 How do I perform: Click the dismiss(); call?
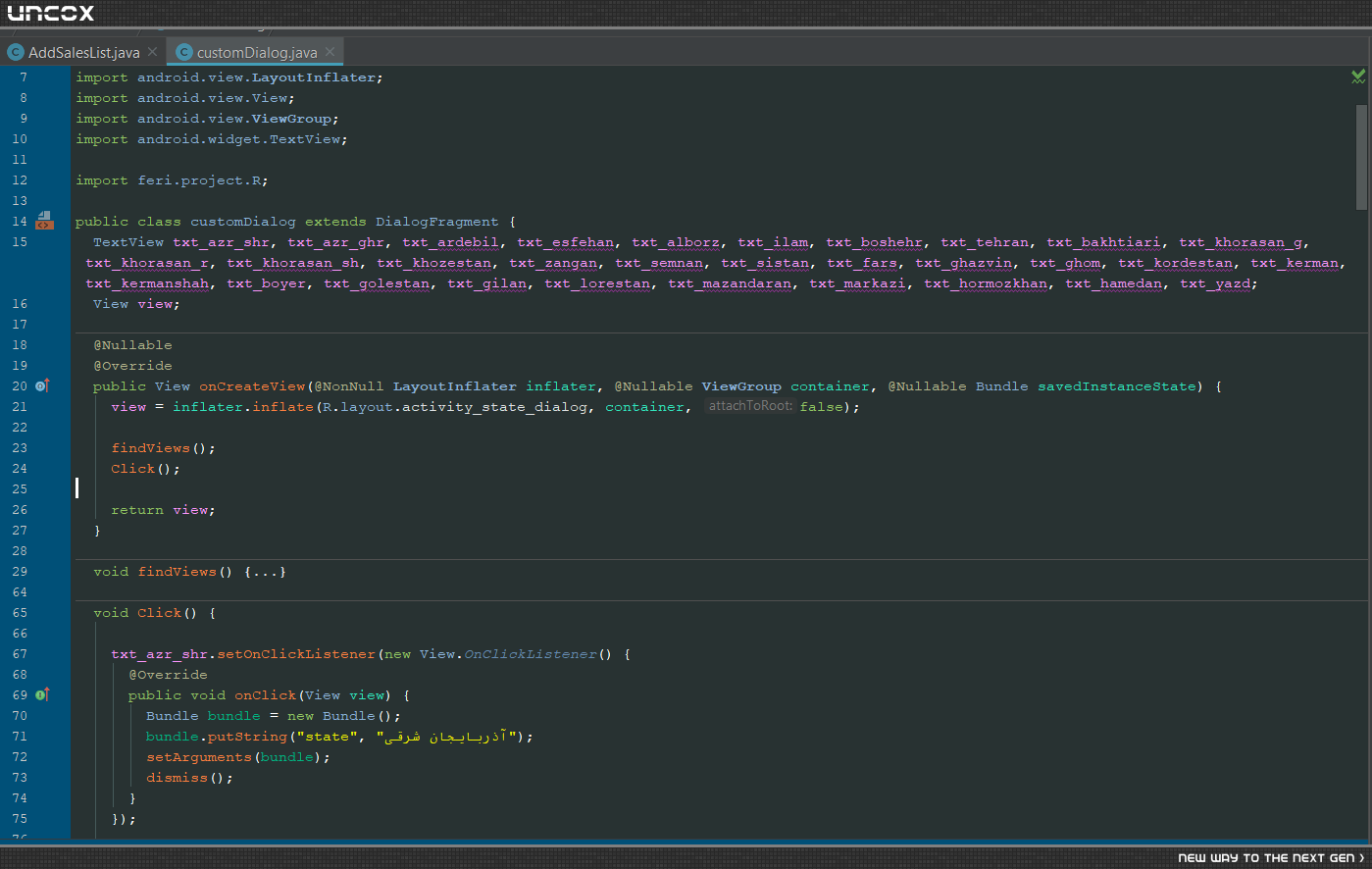pyautogui.click(x=190, y=778)
